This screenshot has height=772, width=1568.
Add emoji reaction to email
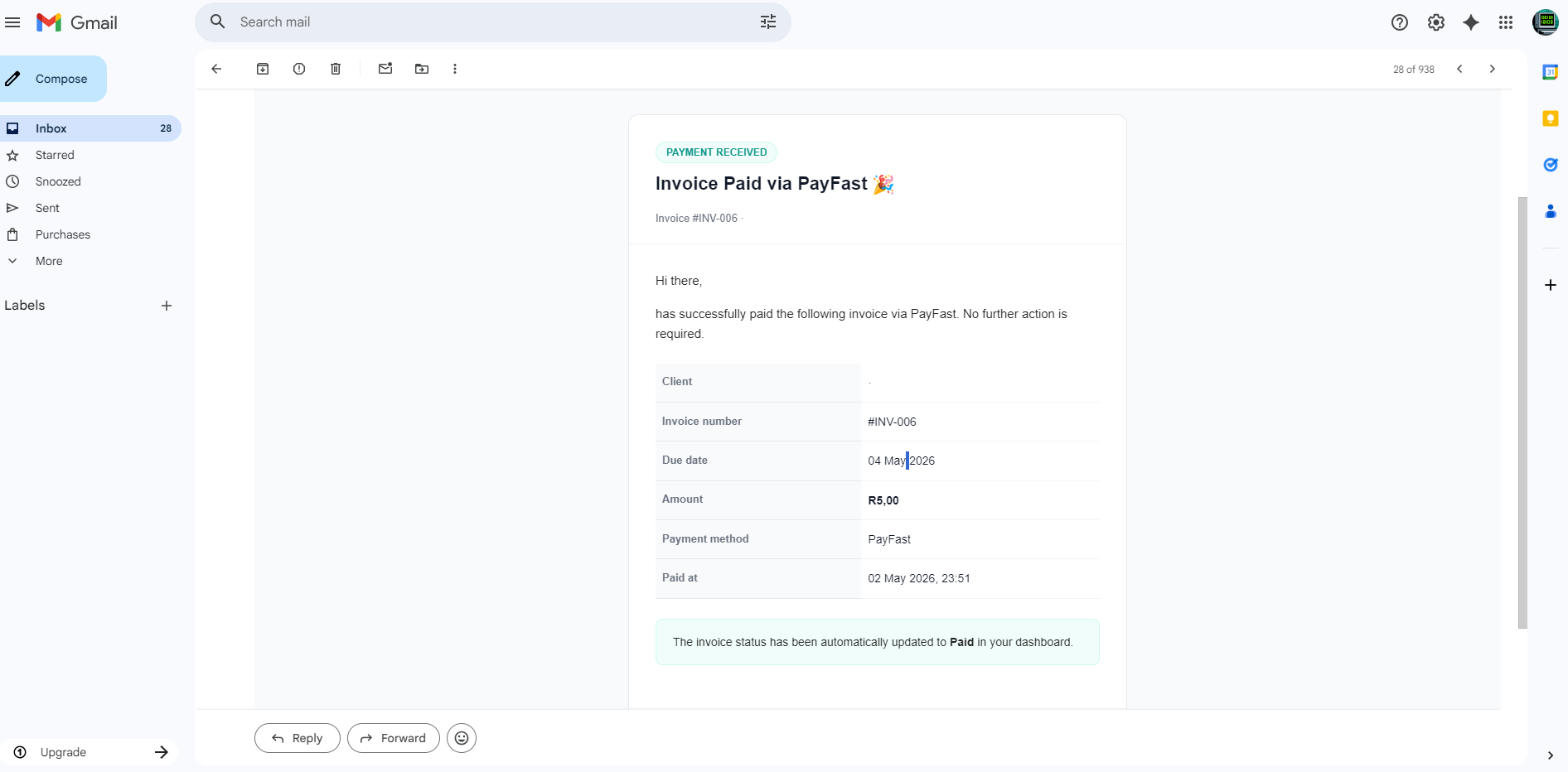(x=462, y=738)
